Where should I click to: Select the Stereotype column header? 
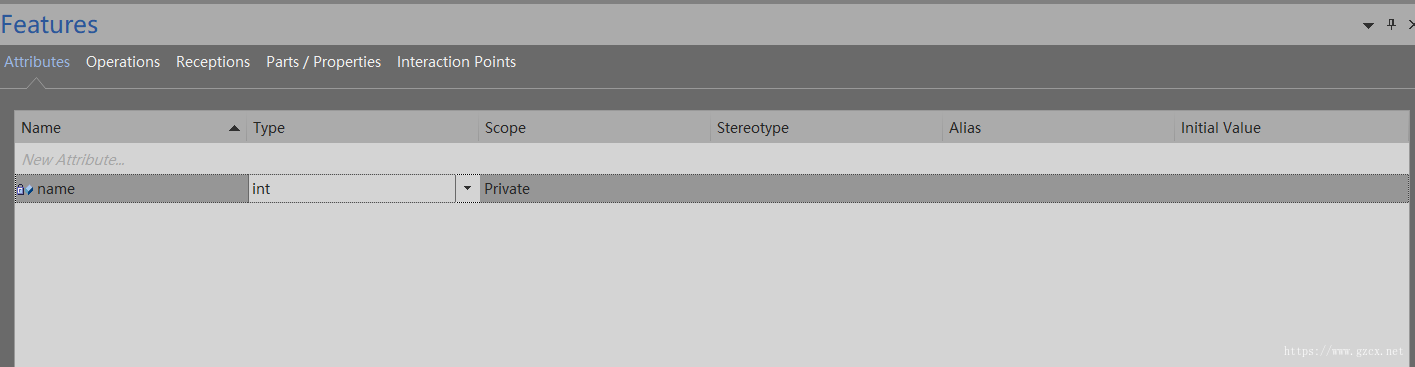tap(827, 128)
